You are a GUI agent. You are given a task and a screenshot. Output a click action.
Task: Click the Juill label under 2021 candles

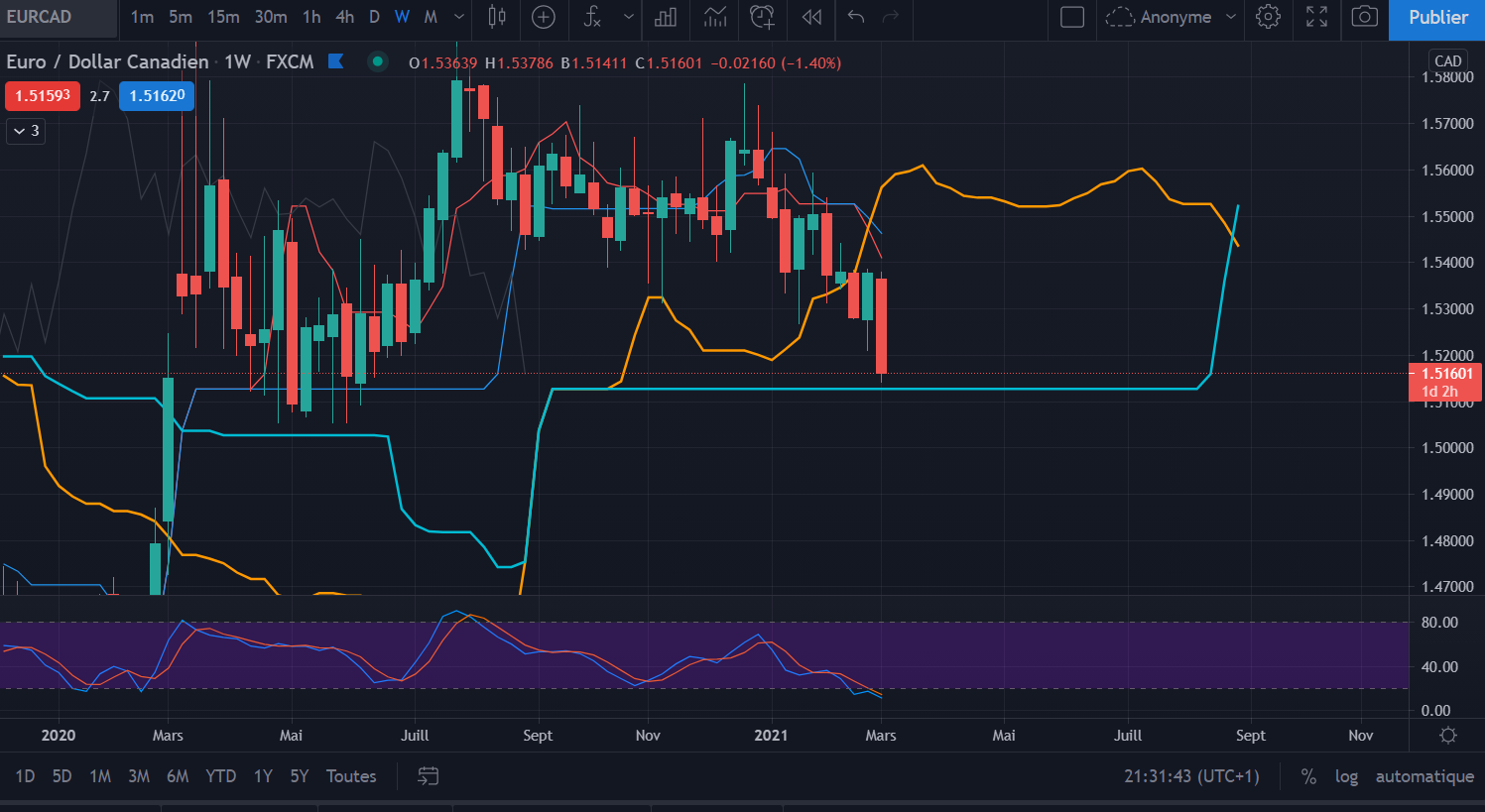tap(1128, 736)
